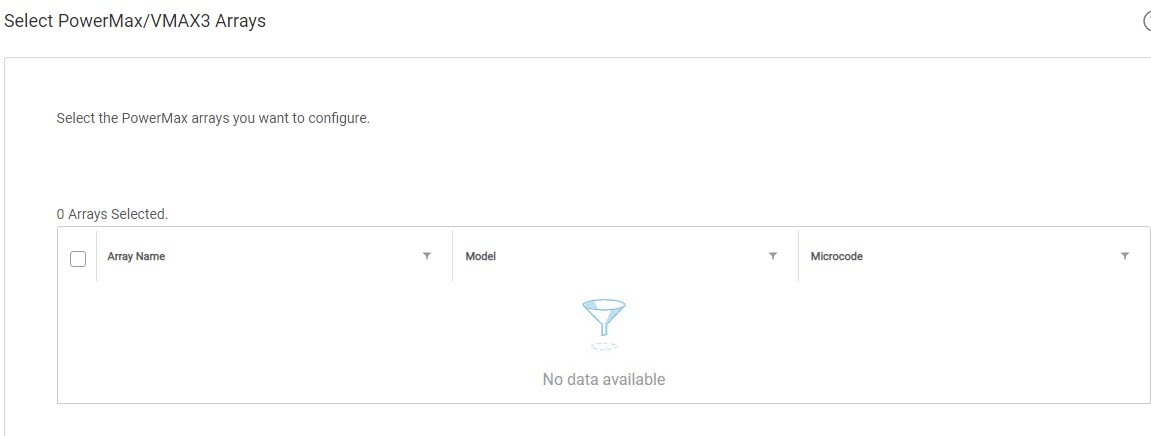
Task: Sort by the Model column header
Action: 481,257
